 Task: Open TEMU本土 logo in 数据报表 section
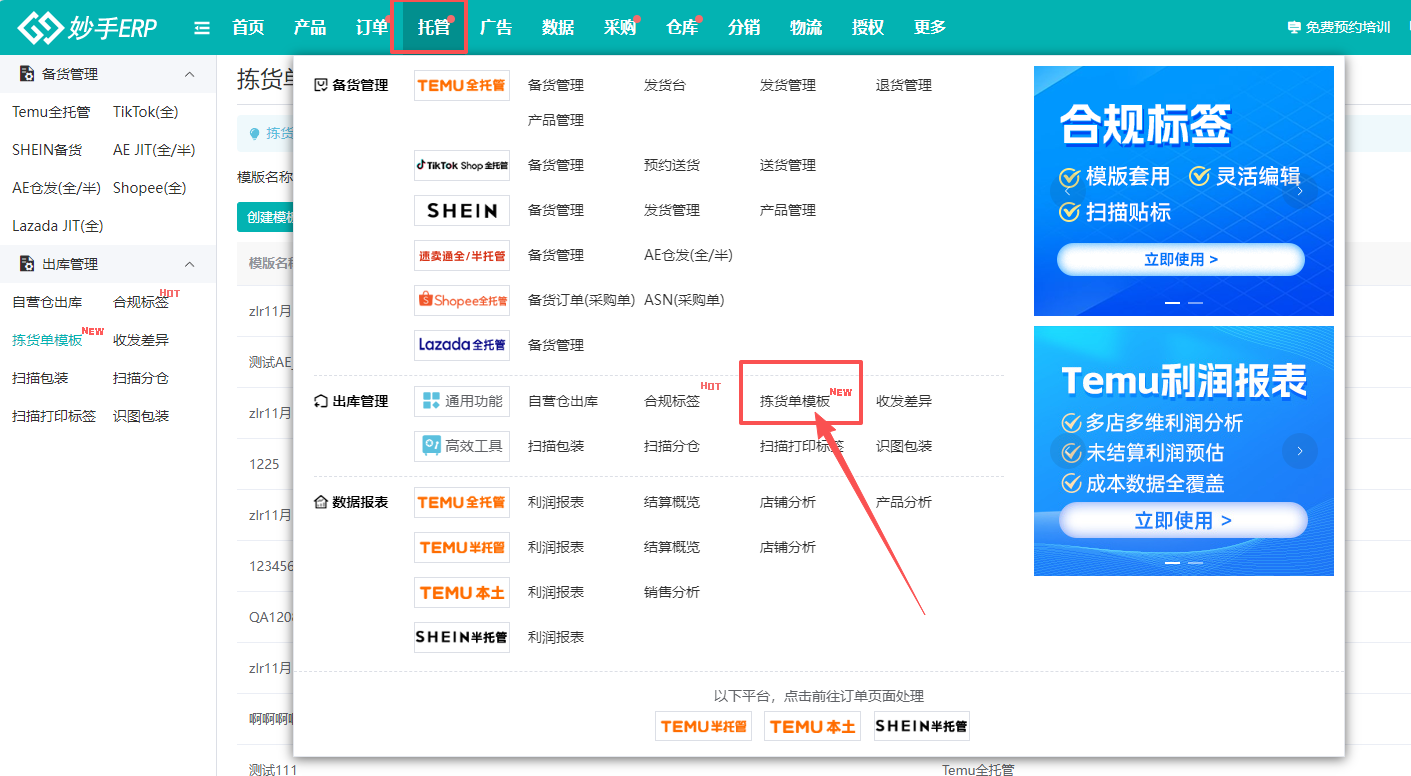click(462, 592)
